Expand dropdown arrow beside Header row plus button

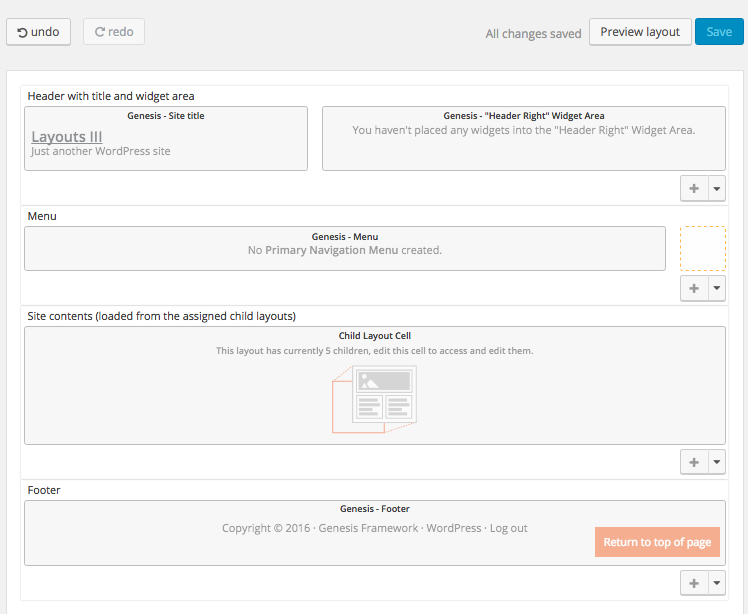click(x=717, y=188)
